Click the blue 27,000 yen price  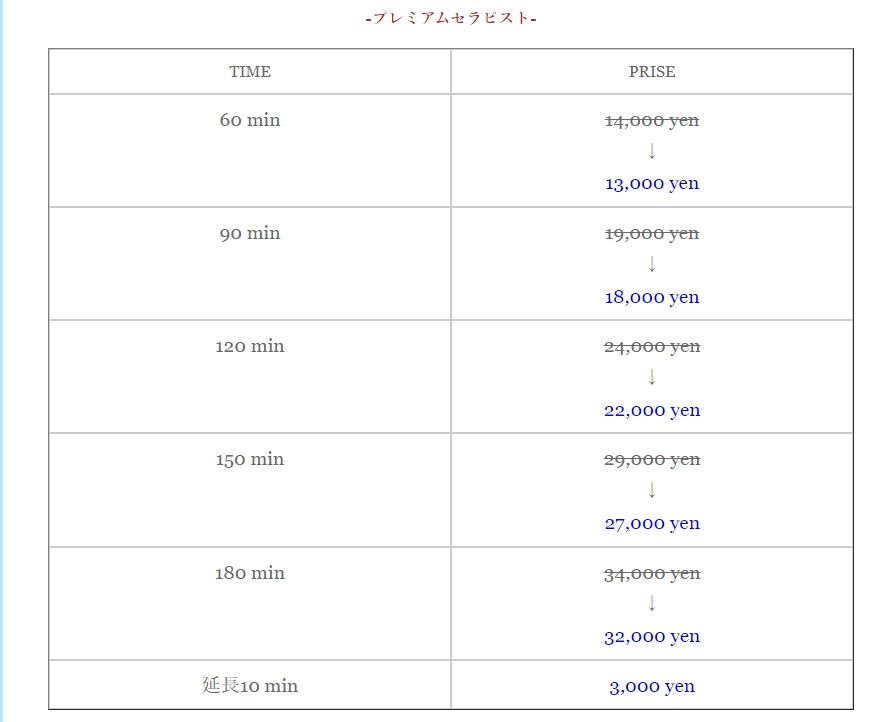coord(652,523)
